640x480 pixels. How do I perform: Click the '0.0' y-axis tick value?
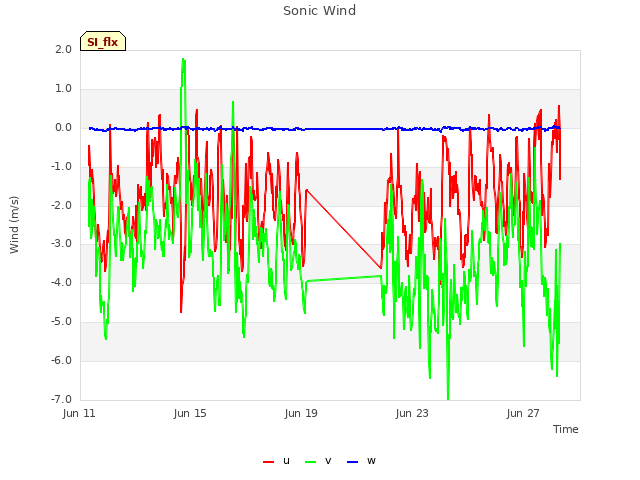(63, 128)
